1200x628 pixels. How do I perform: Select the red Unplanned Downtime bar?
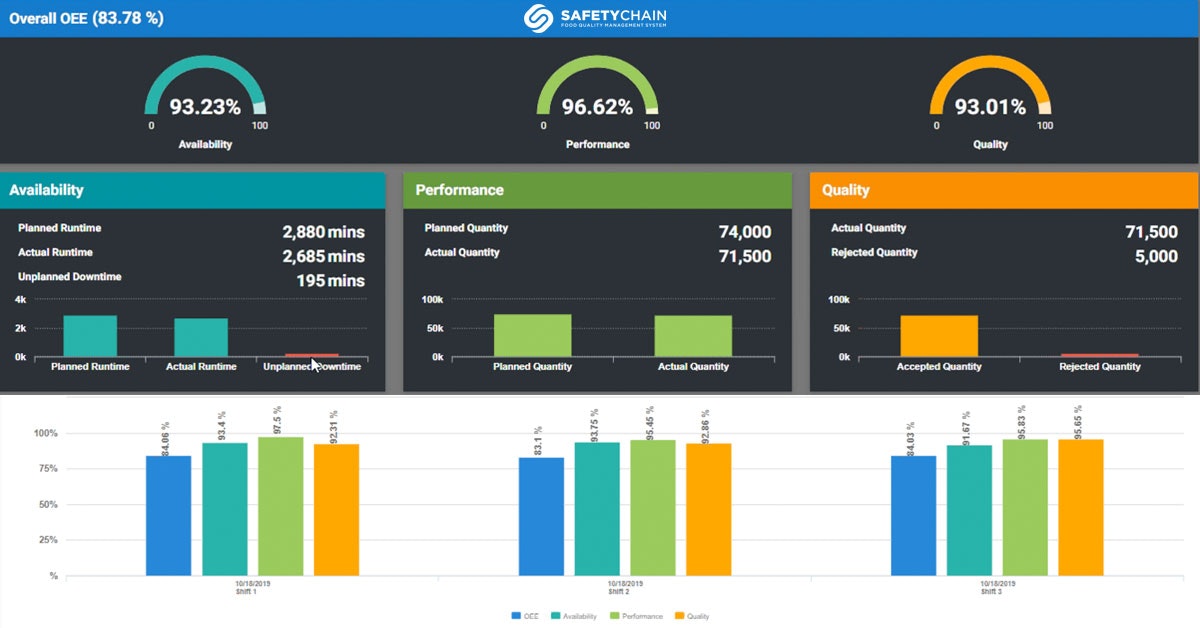311,355
